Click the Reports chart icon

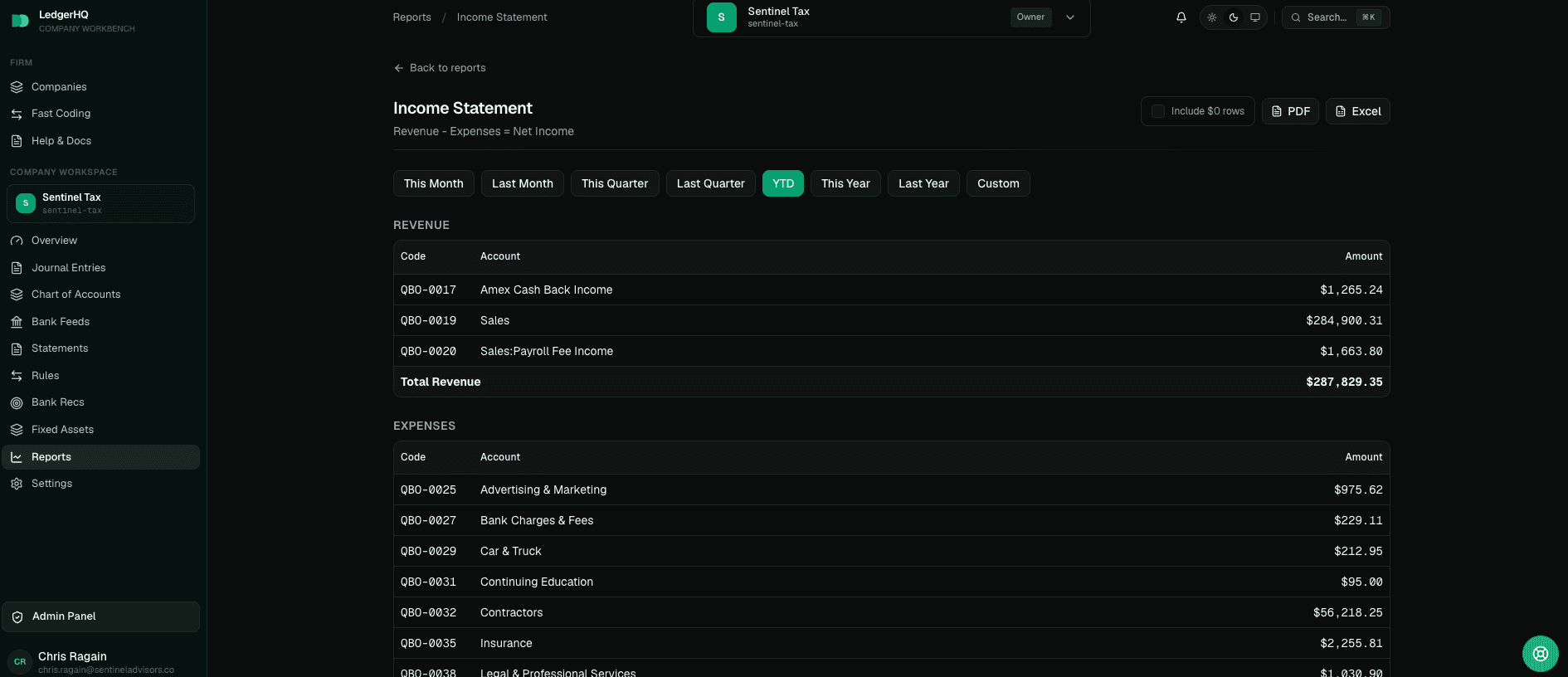[x=17, y=457]
